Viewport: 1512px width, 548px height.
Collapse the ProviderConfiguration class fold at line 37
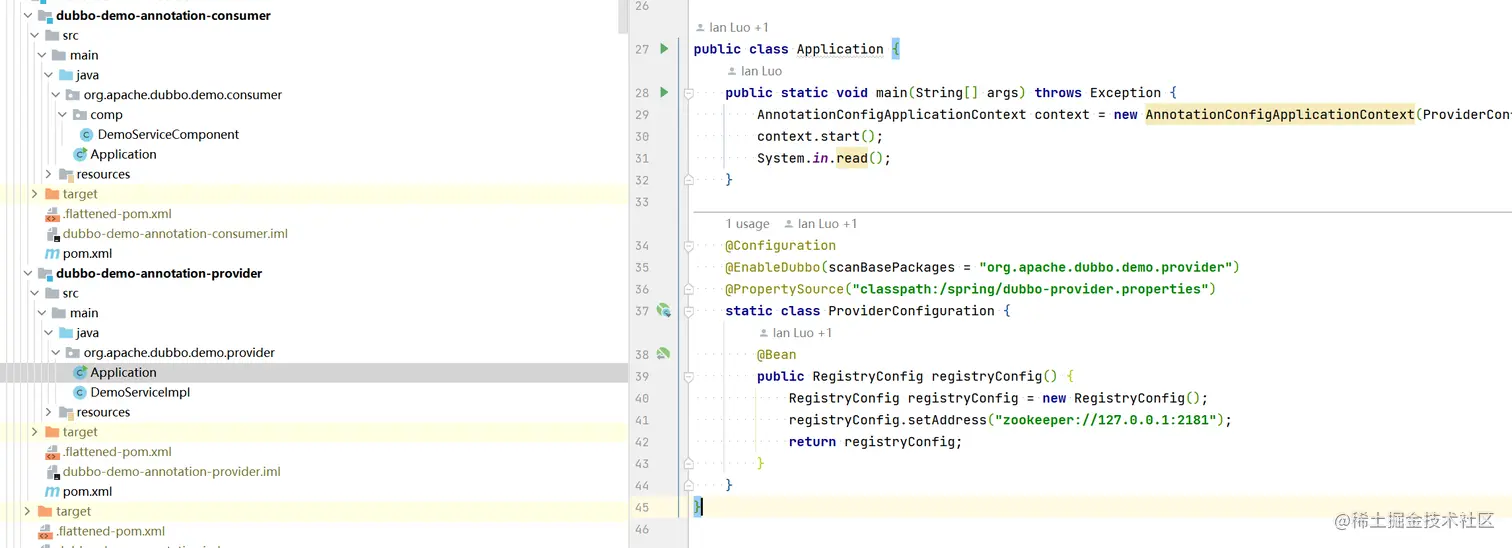(x=689, y=311)
